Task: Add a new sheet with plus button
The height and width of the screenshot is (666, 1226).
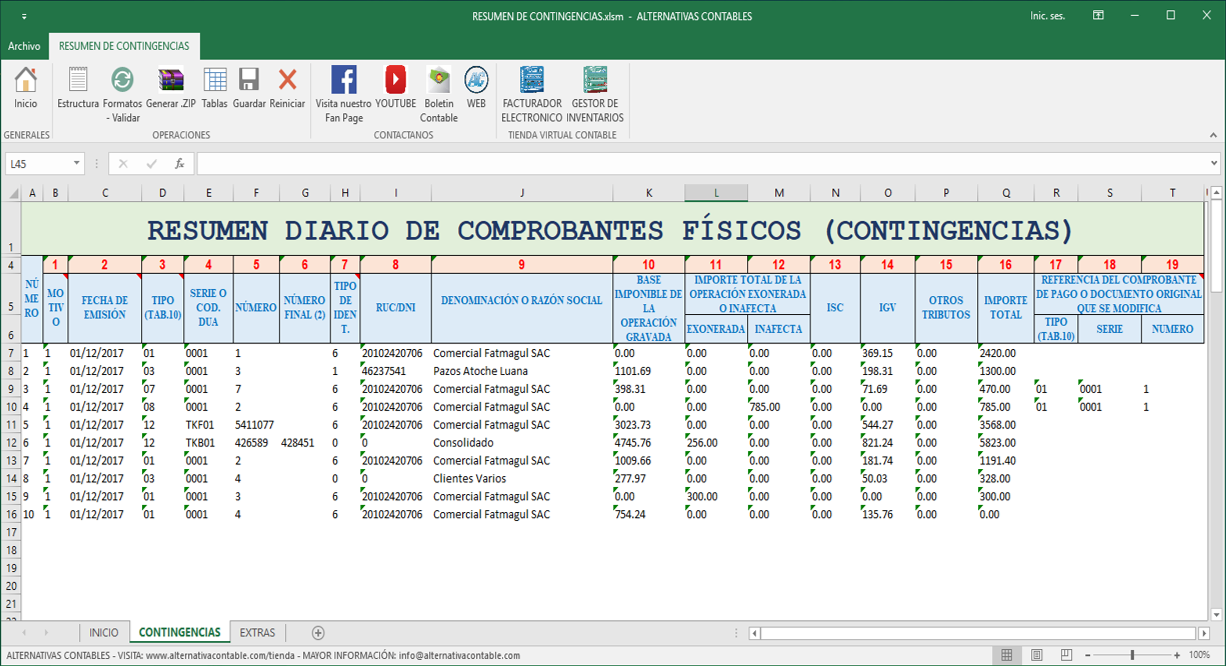Action: (x=318, y=633)
